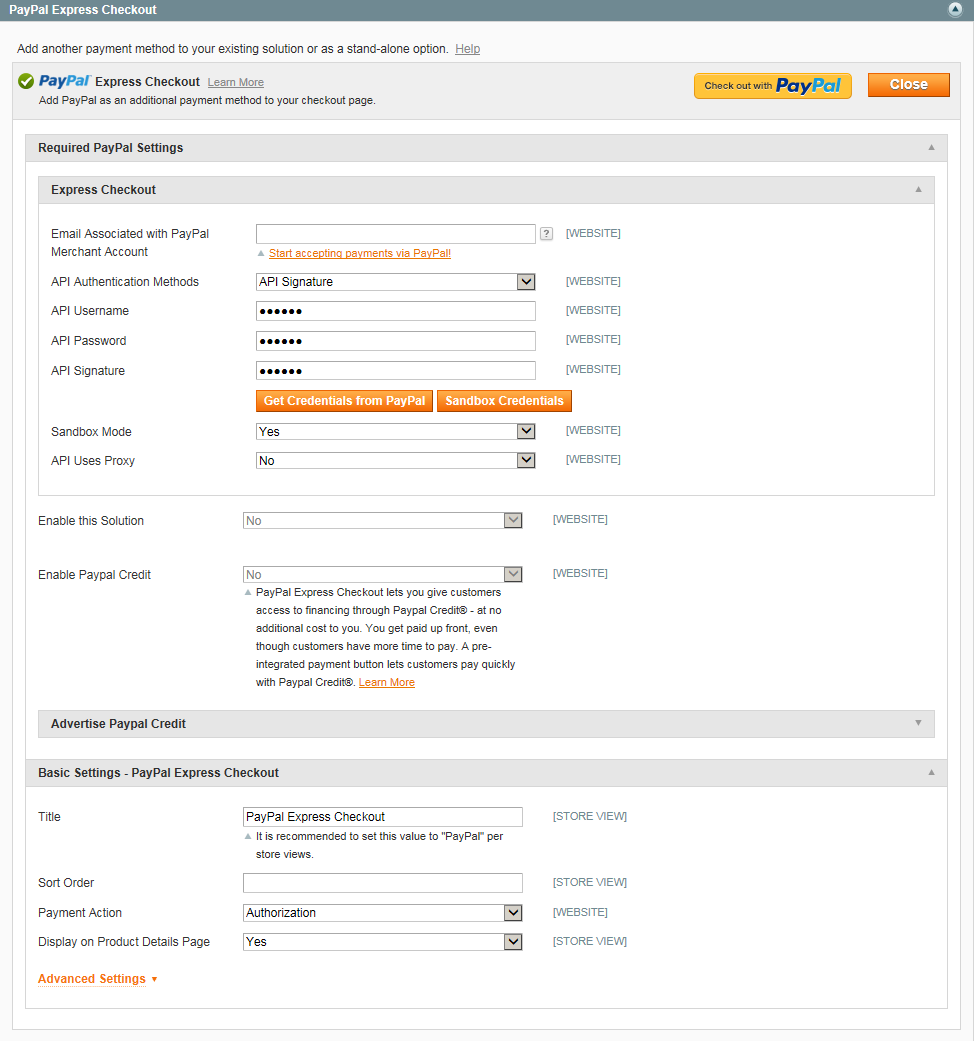This screenshot has width=974, height=1041.
Task: Focus the API Signature field
Action: coord(396,370)
